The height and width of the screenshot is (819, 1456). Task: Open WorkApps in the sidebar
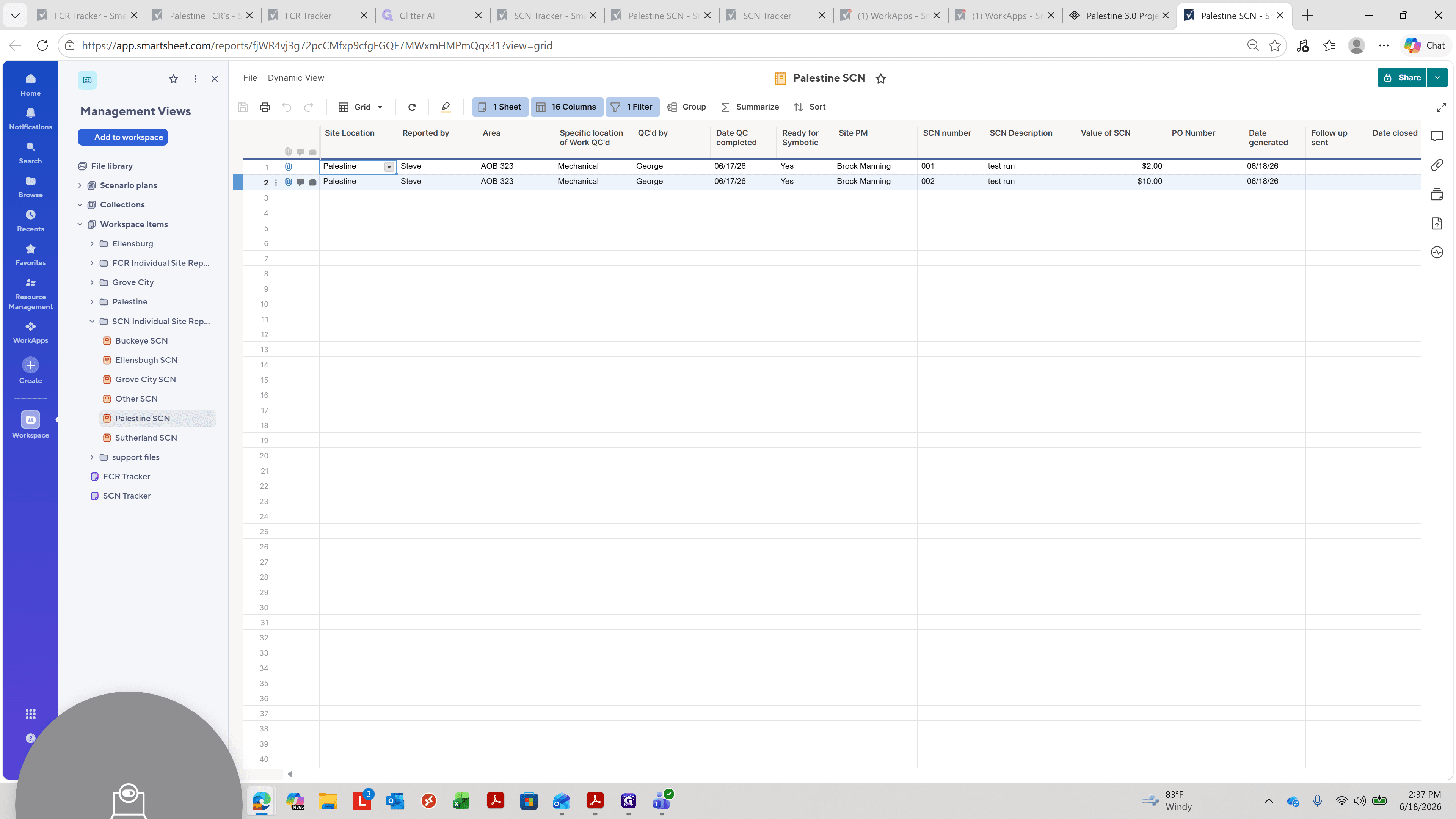(x=30, y=333)
